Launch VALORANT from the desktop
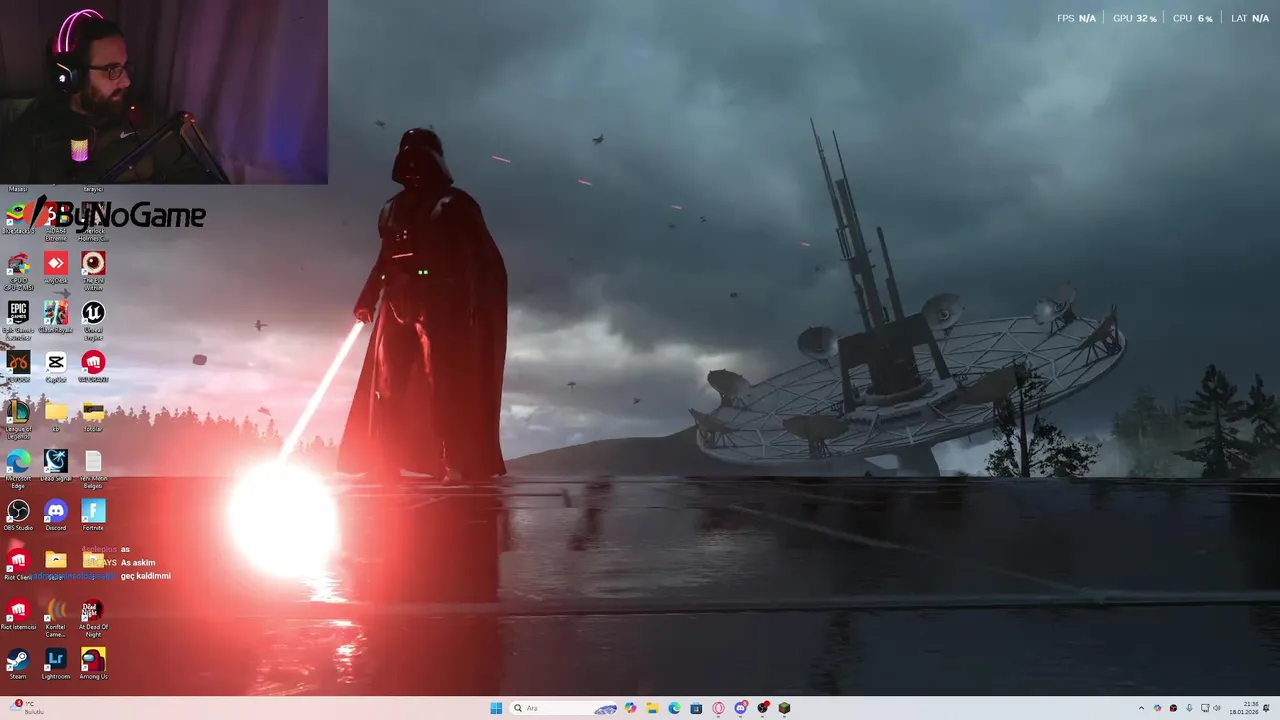 [93, 367]
